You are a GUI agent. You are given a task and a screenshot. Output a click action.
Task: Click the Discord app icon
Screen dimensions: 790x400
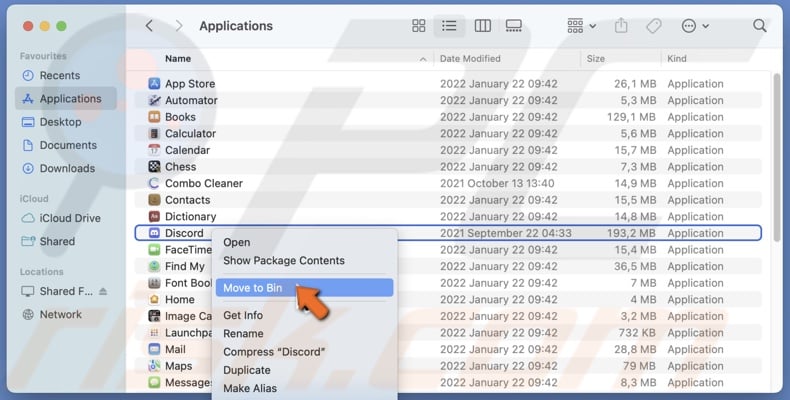(x=154, y=233)
